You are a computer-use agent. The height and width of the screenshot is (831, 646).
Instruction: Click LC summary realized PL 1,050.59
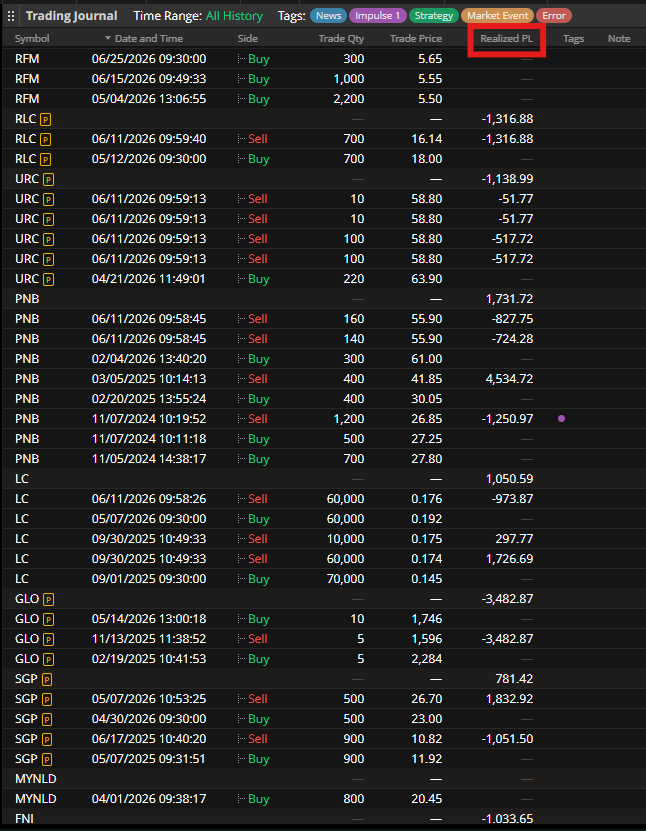(x=509, y=479)
